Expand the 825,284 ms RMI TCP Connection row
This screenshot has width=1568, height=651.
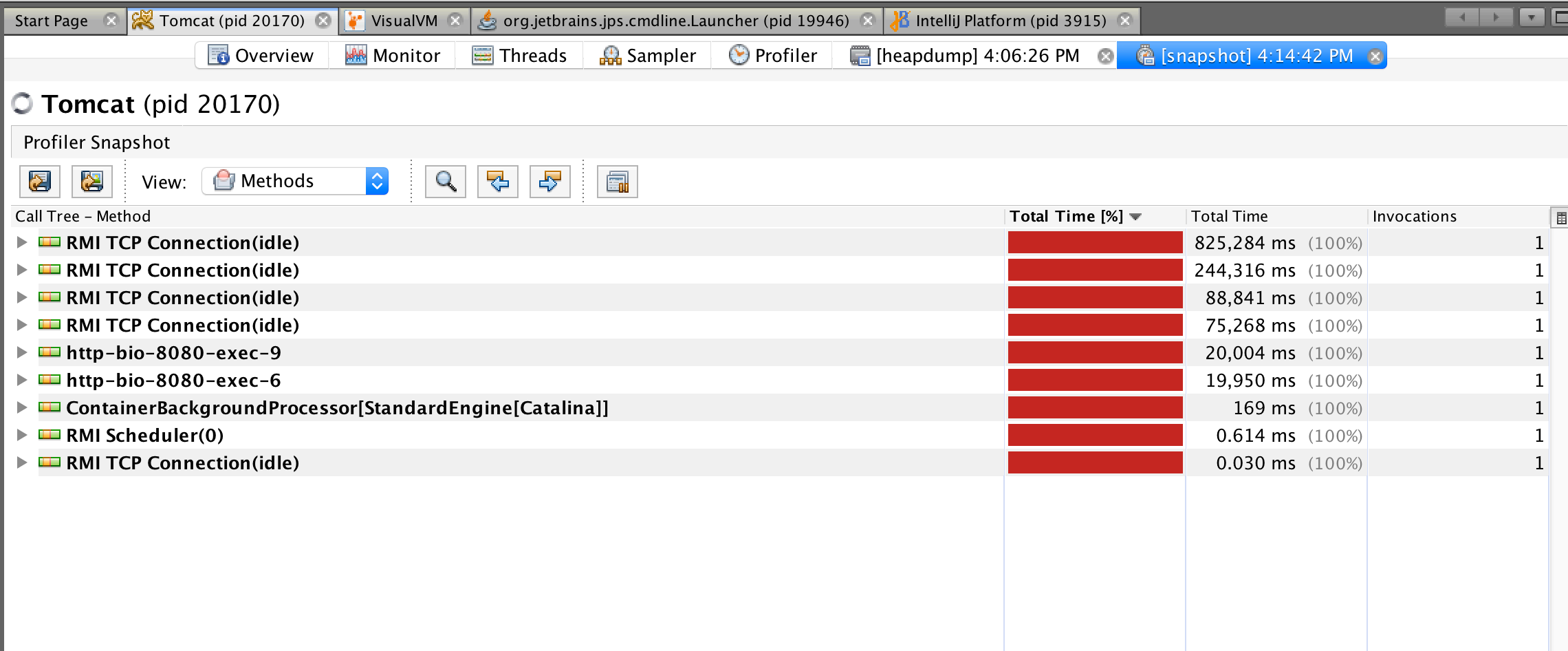pyautogui.click(x=22, y=242)
